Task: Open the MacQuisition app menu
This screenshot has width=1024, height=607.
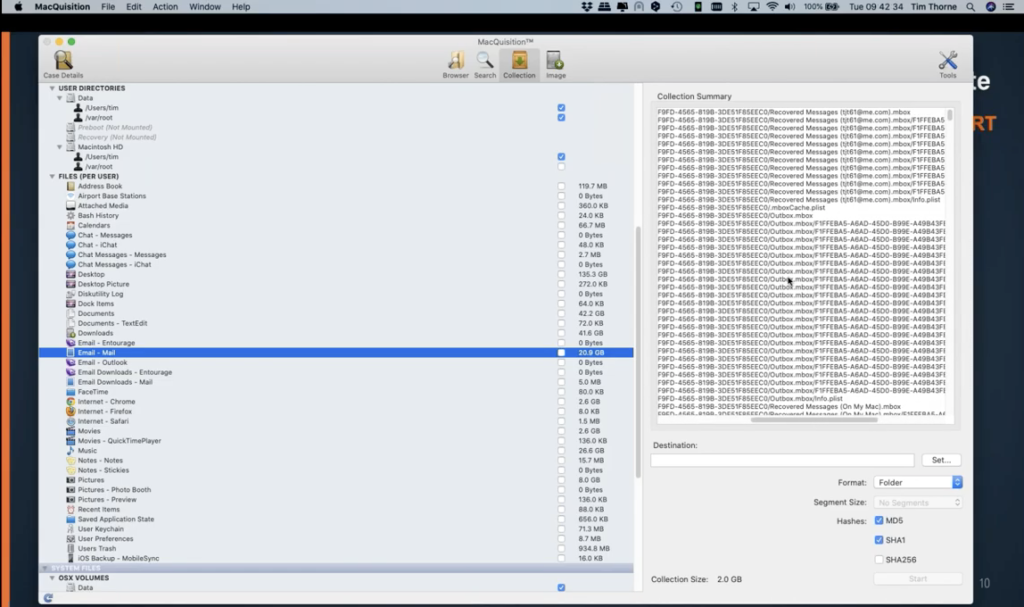Action: (x=62, y=7)
